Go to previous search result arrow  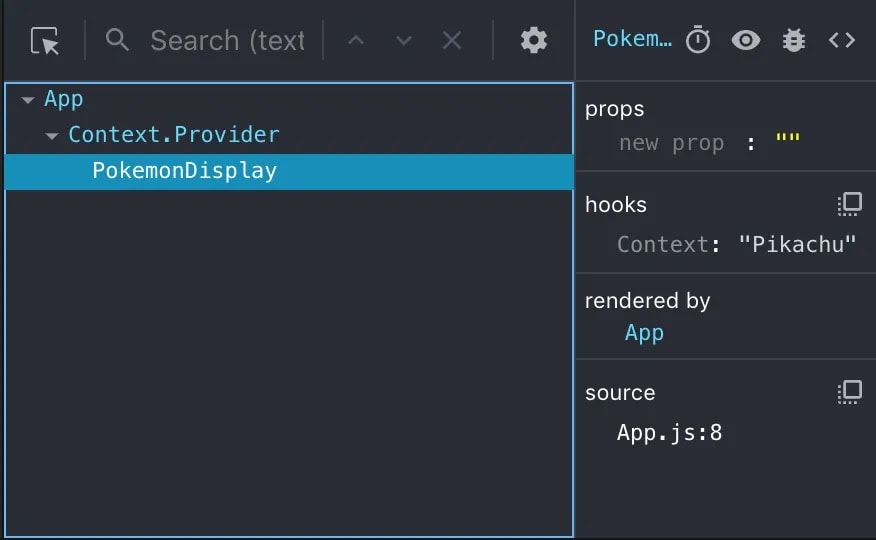click(356, 40)
